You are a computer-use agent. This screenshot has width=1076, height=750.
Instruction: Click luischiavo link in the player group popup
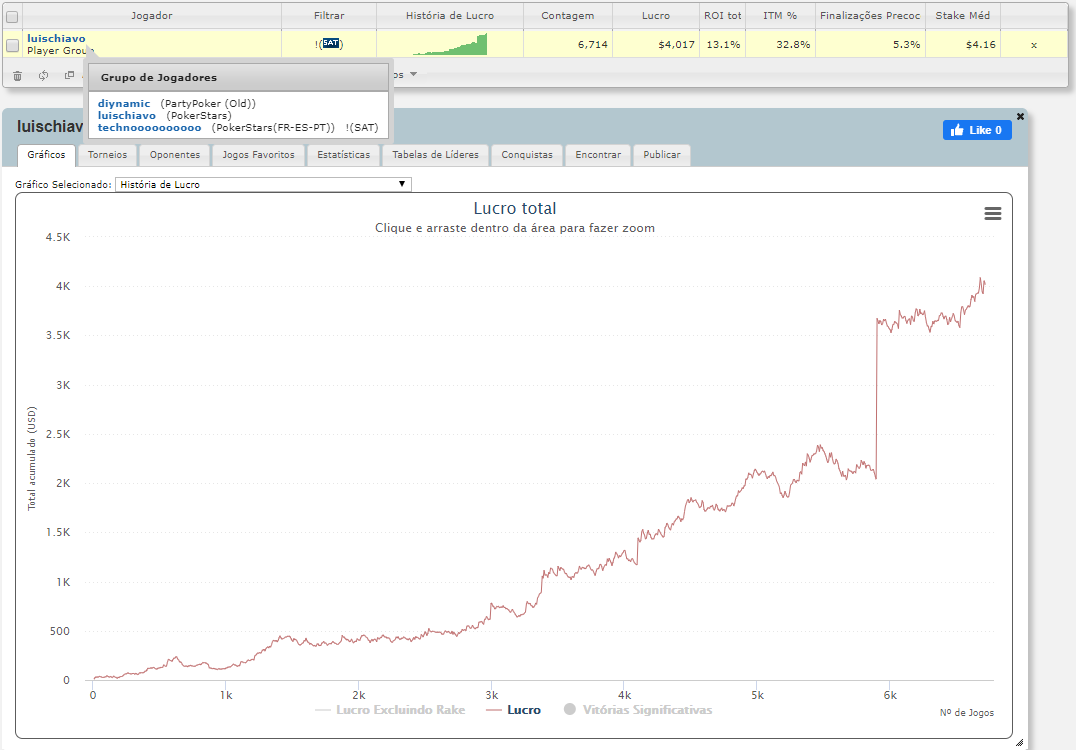[x=126, y=115]
